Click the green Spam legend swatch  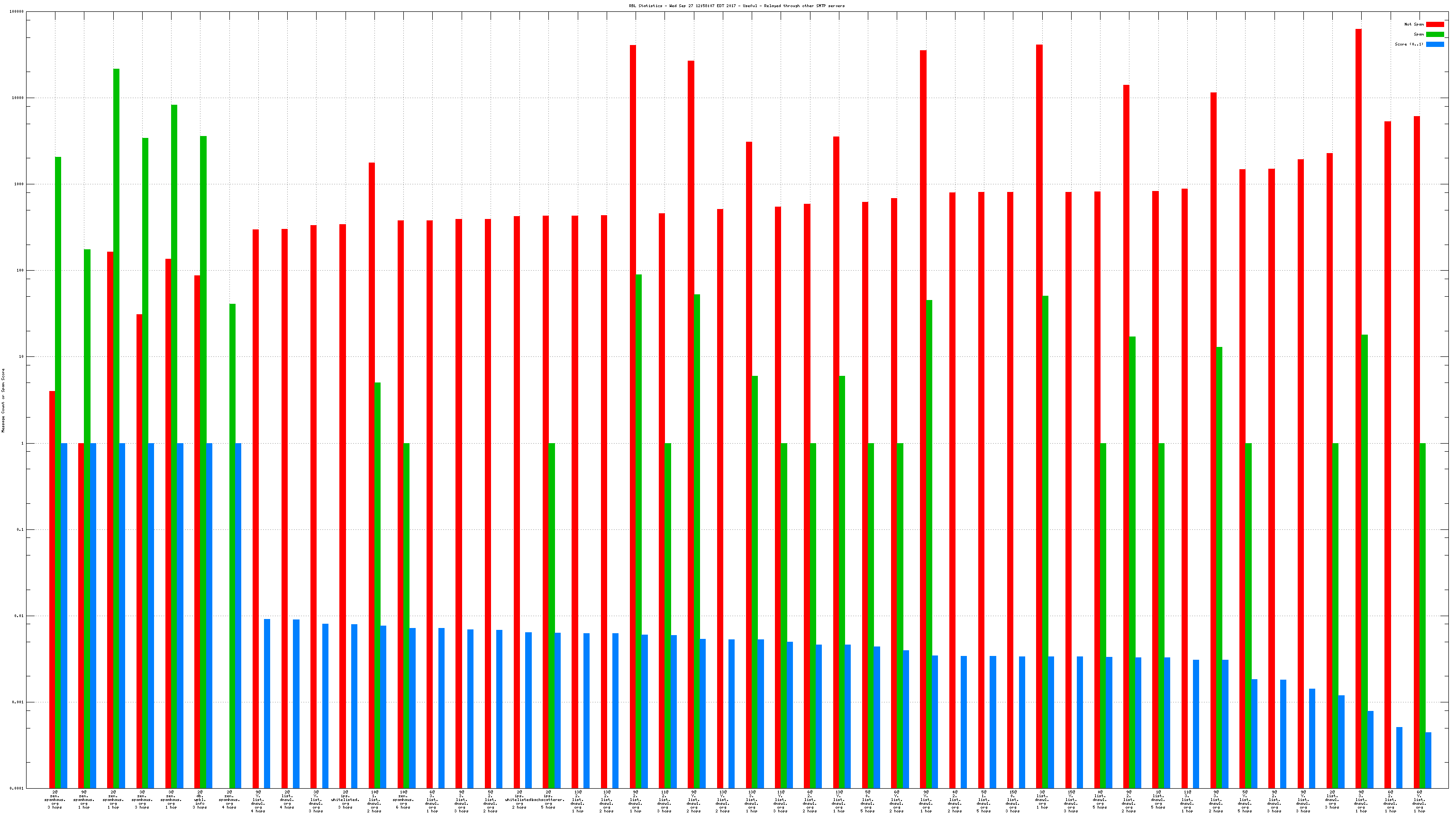coord(1435,35)
